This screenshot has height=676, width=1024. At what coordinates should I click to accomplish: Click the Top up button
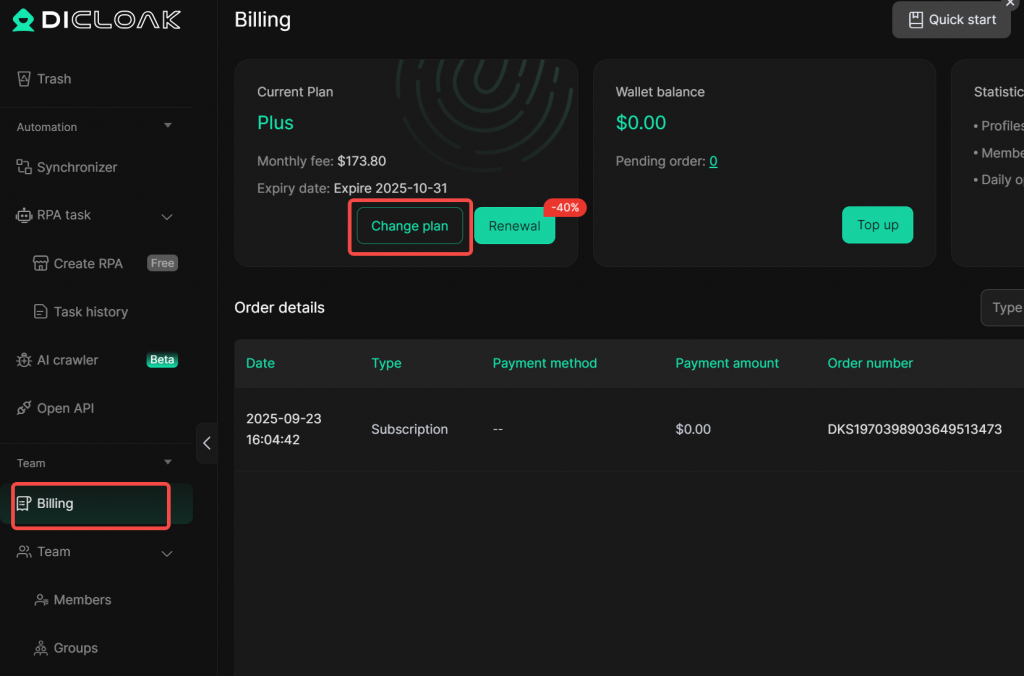click(x=877, y=225)
